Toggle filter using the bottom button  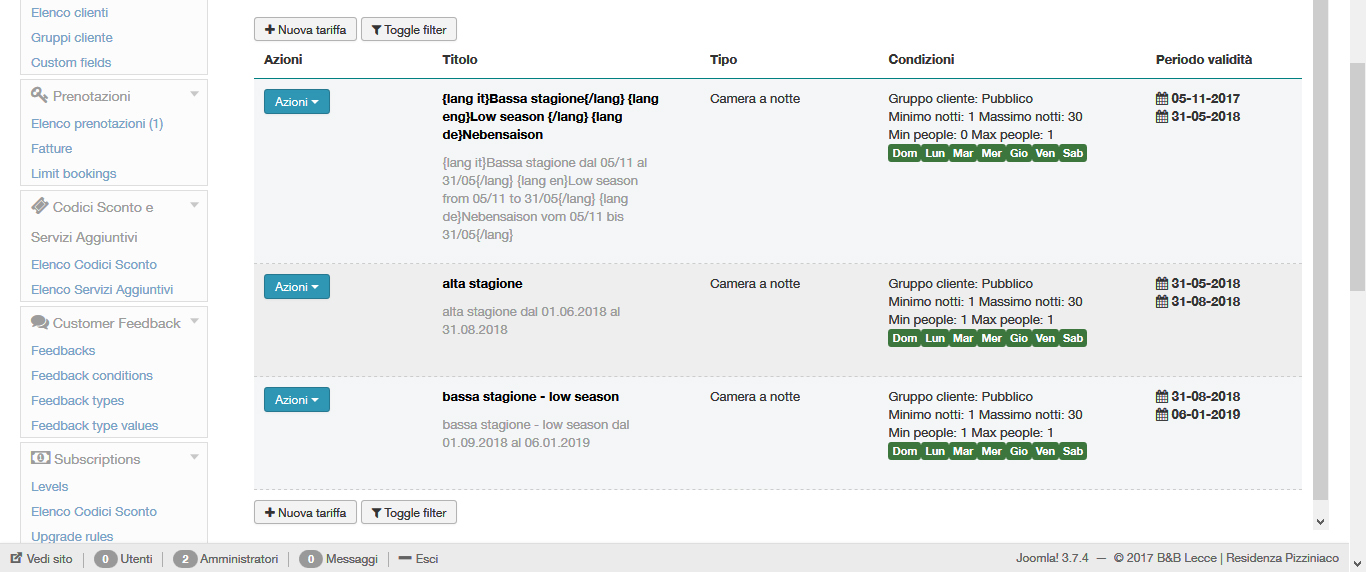(408, 513)
